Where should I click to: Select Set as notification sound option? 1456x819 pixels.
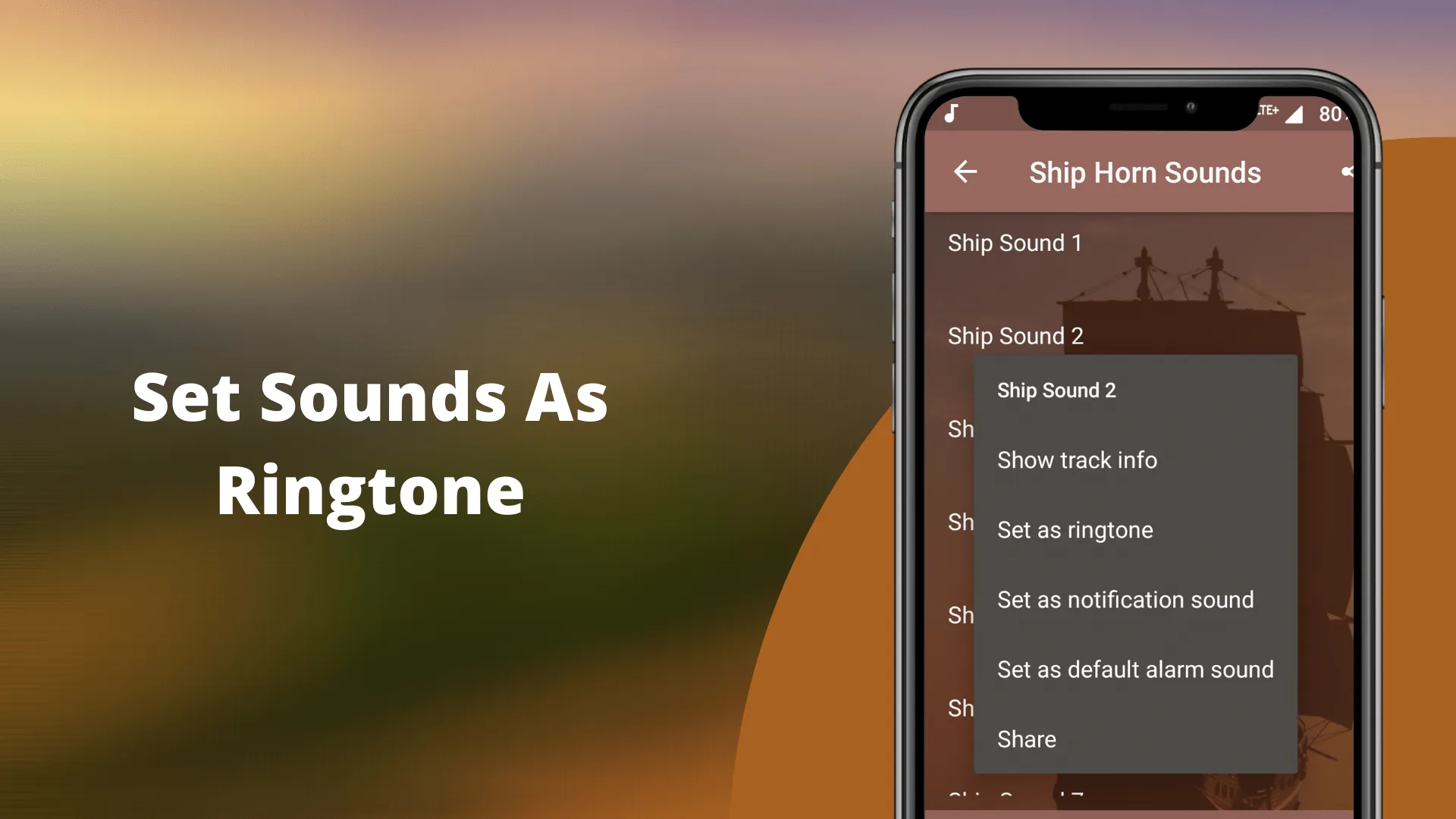(x=1127, y=600)
